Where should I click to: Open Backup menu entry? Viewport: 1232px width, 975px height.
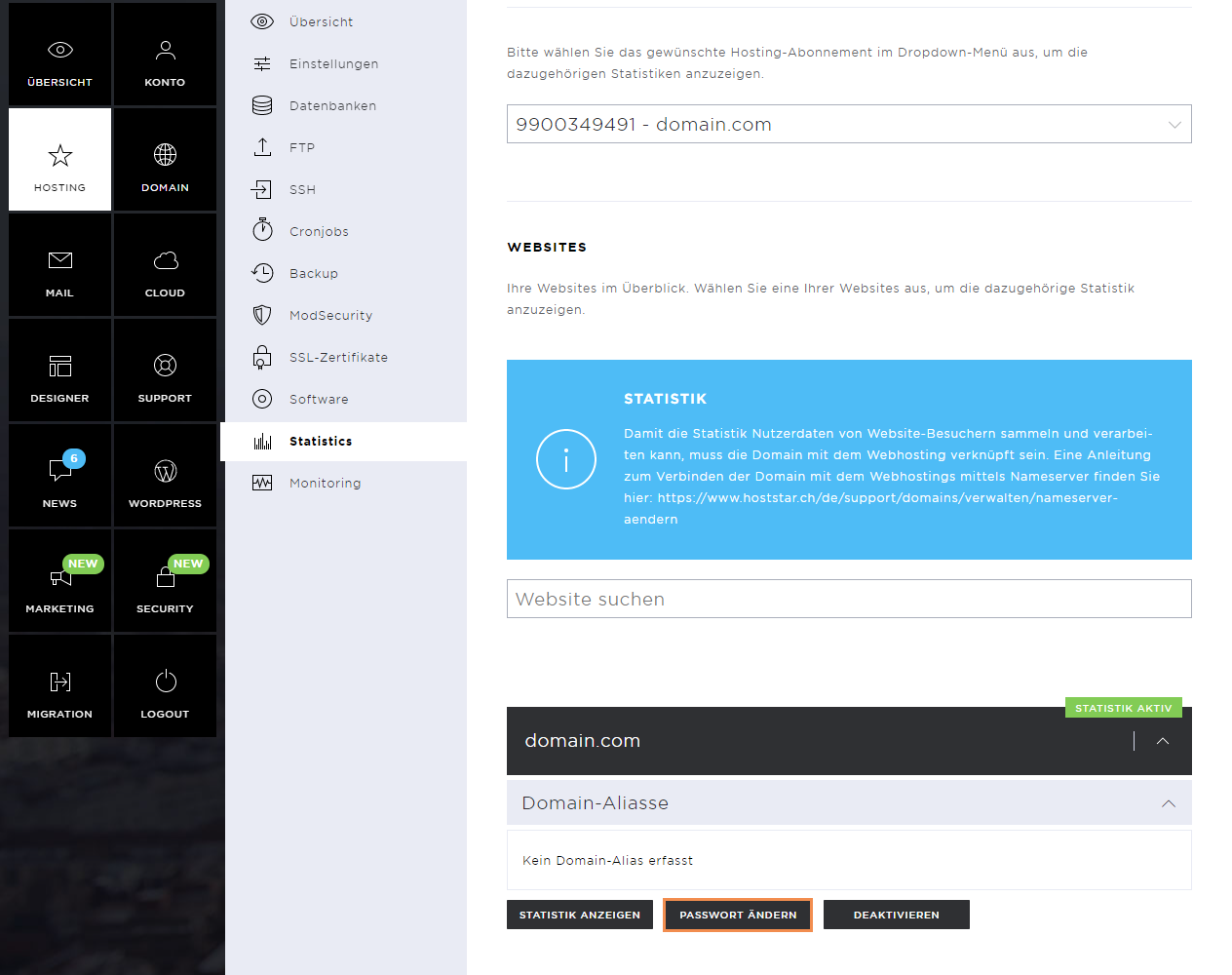[314, 273]
